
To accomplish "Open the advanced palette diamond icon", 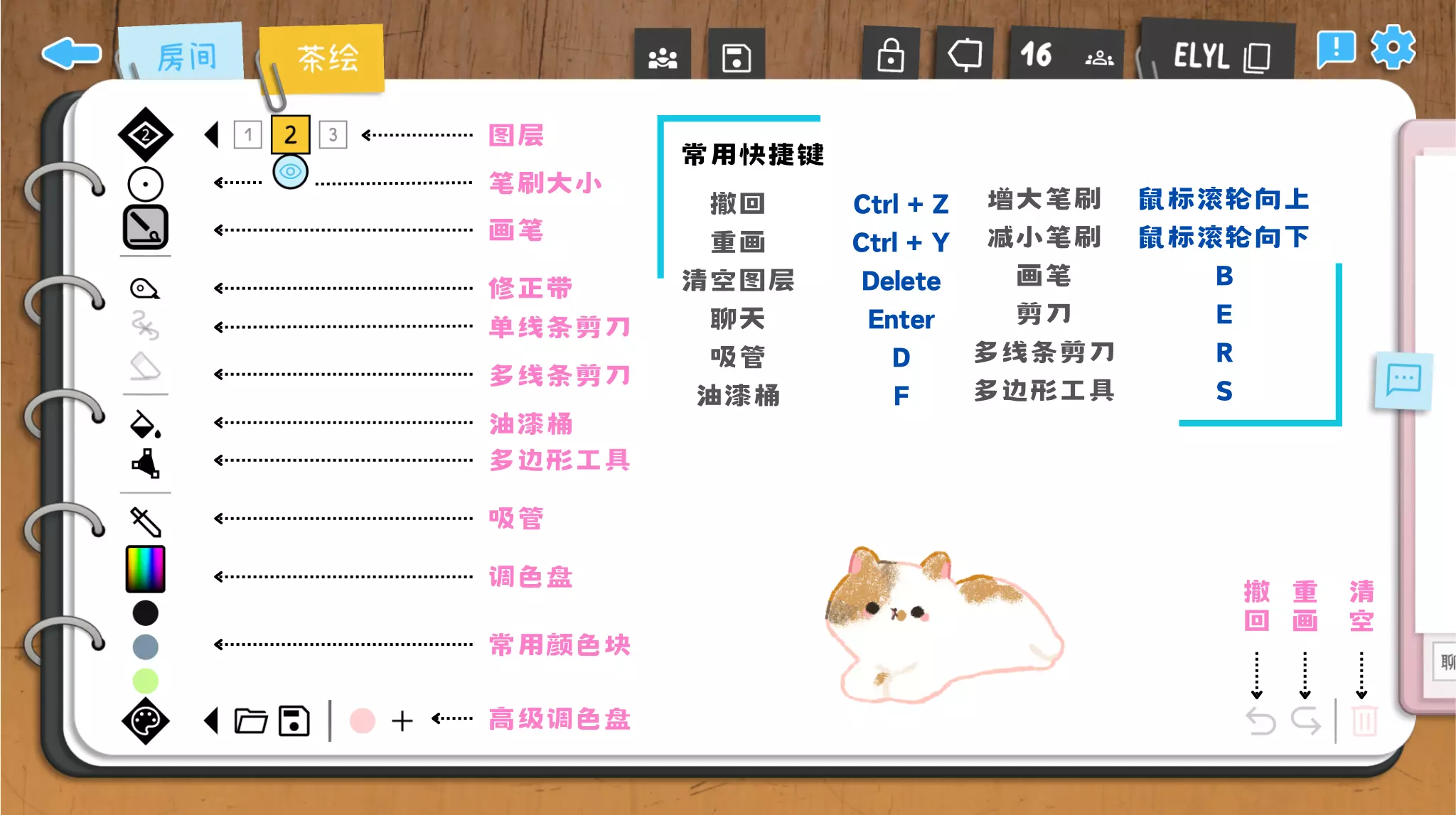I will [146, 721].
